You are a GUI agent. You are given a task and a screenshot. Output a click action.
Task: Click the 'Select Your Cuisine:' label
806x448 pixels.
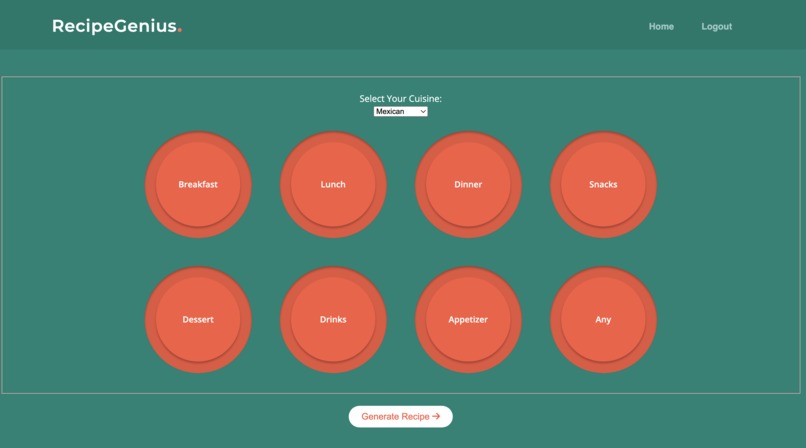click(x=400, y=99)
